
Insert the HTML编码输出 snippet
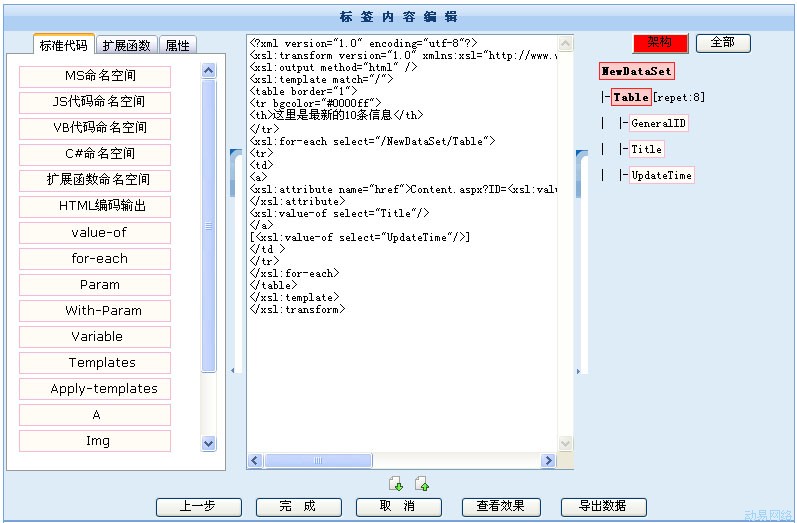95,206
